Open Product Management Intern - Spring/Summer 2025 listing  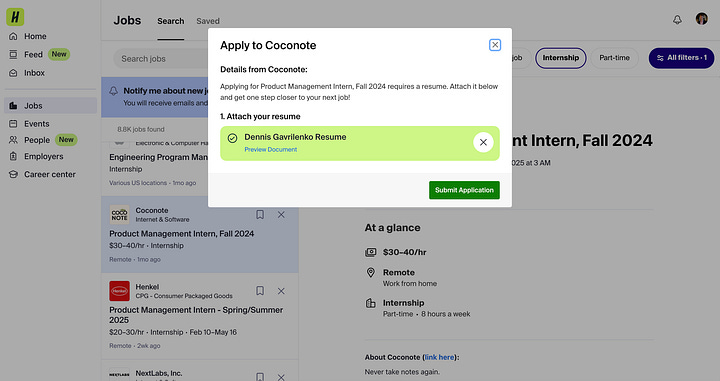tap(196, 315)
